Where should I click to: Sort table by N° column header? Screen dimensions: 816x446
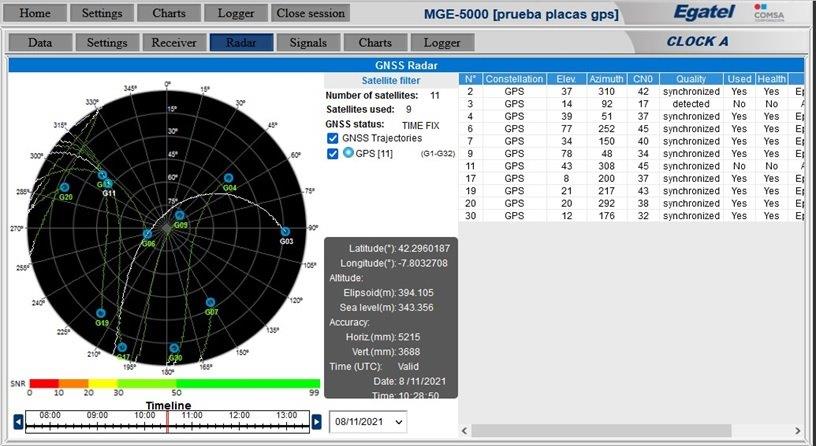(470, 79)
